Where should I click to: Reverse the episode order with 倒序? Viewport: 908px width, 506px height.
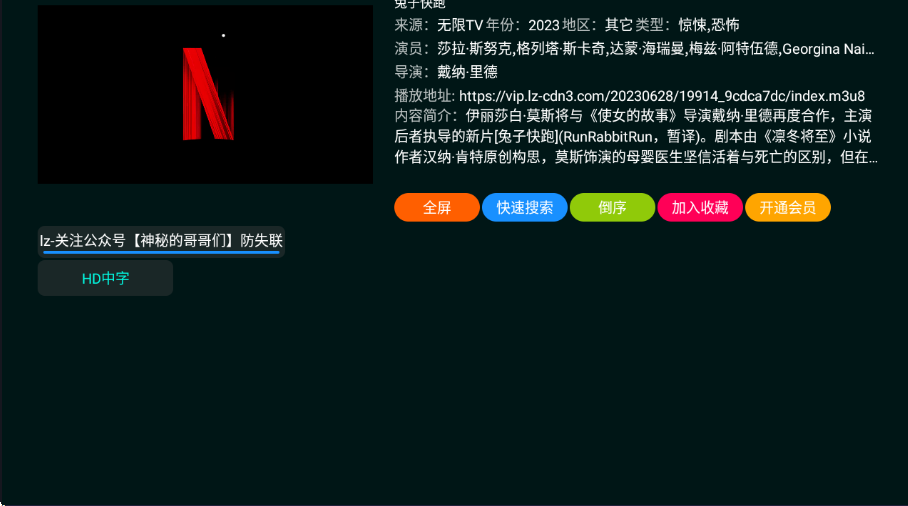(612, 207)
